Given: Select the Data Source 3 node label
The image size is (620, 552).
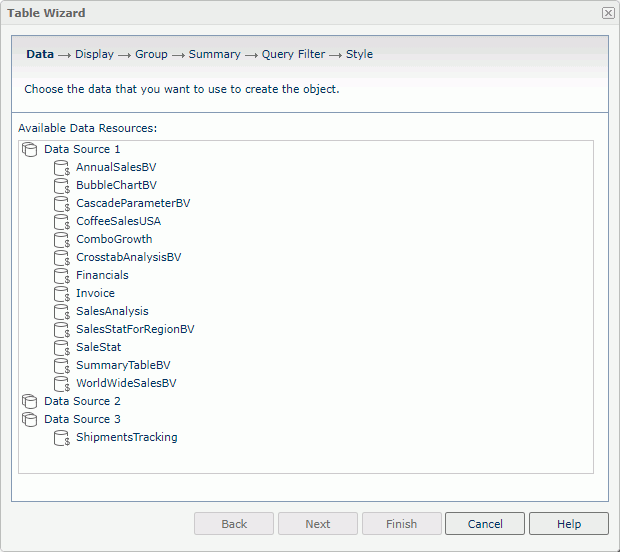Looking at the screenshot, I should [x=82, y=419].
